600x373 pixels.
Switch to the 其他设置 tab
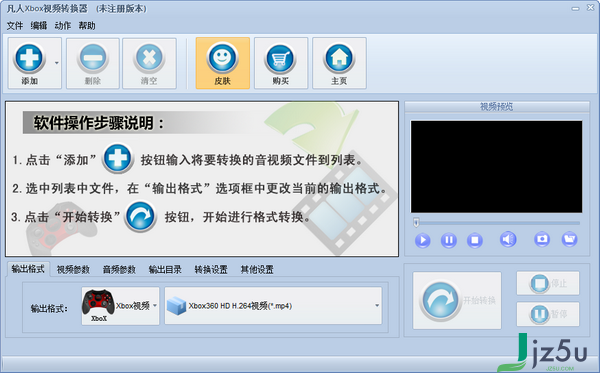coord(257,270)
